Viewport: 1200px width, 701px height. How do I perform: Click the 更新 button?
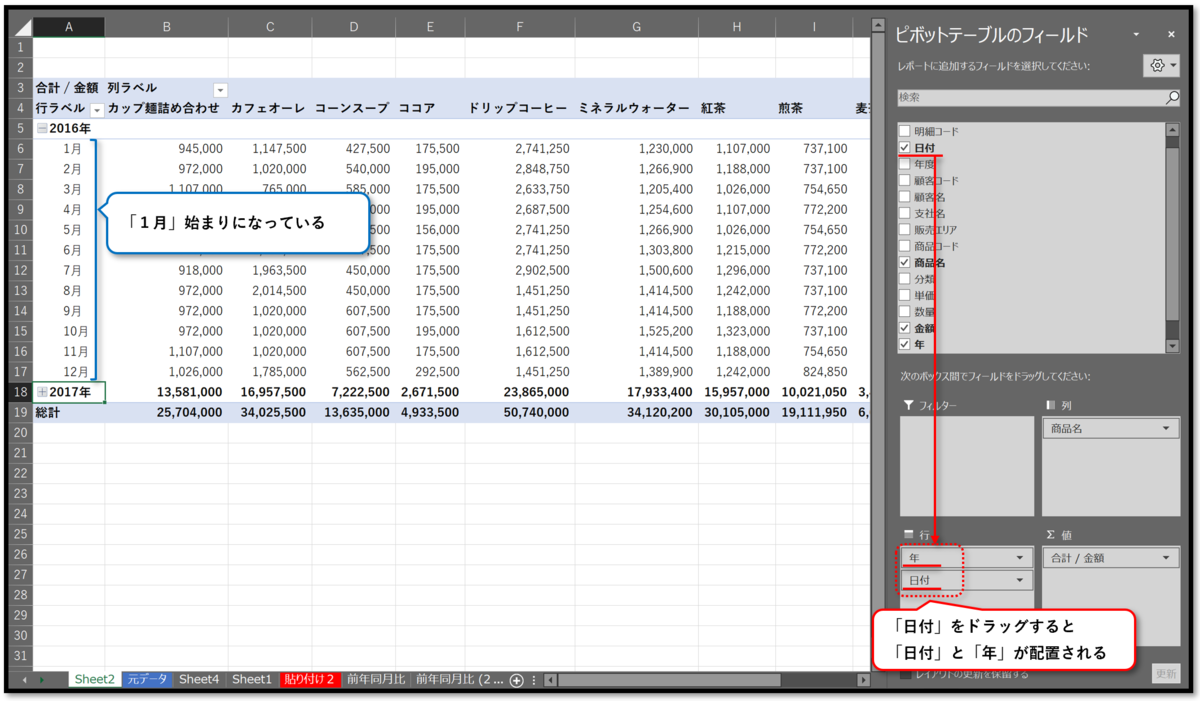tap(1165, 674)
